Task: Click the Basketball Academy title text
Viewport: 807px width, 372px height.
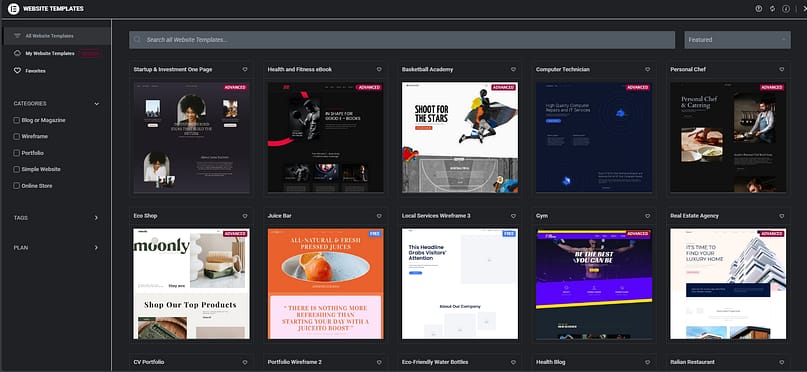Action: [428, 69]
